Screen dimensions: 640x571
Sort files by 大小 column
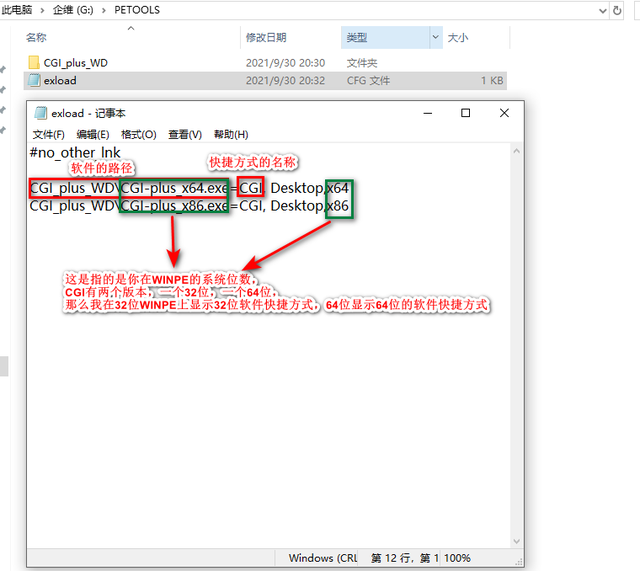pyautogui.click(x=458, y=38)
